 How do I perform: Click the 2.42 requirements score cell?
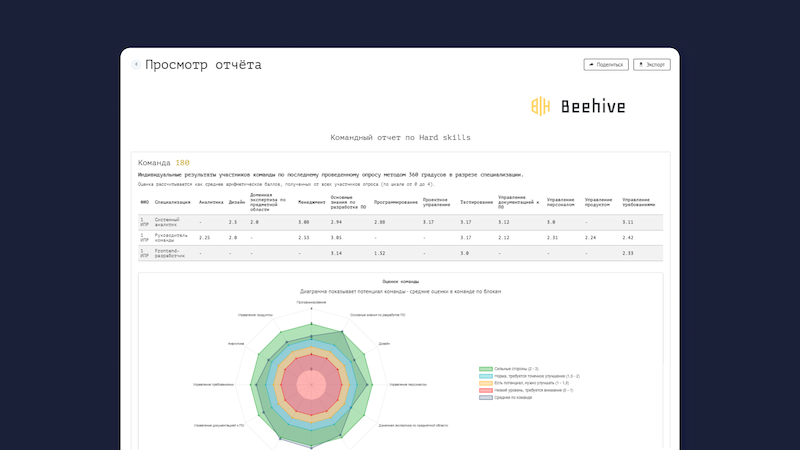[x=628, y=238]
